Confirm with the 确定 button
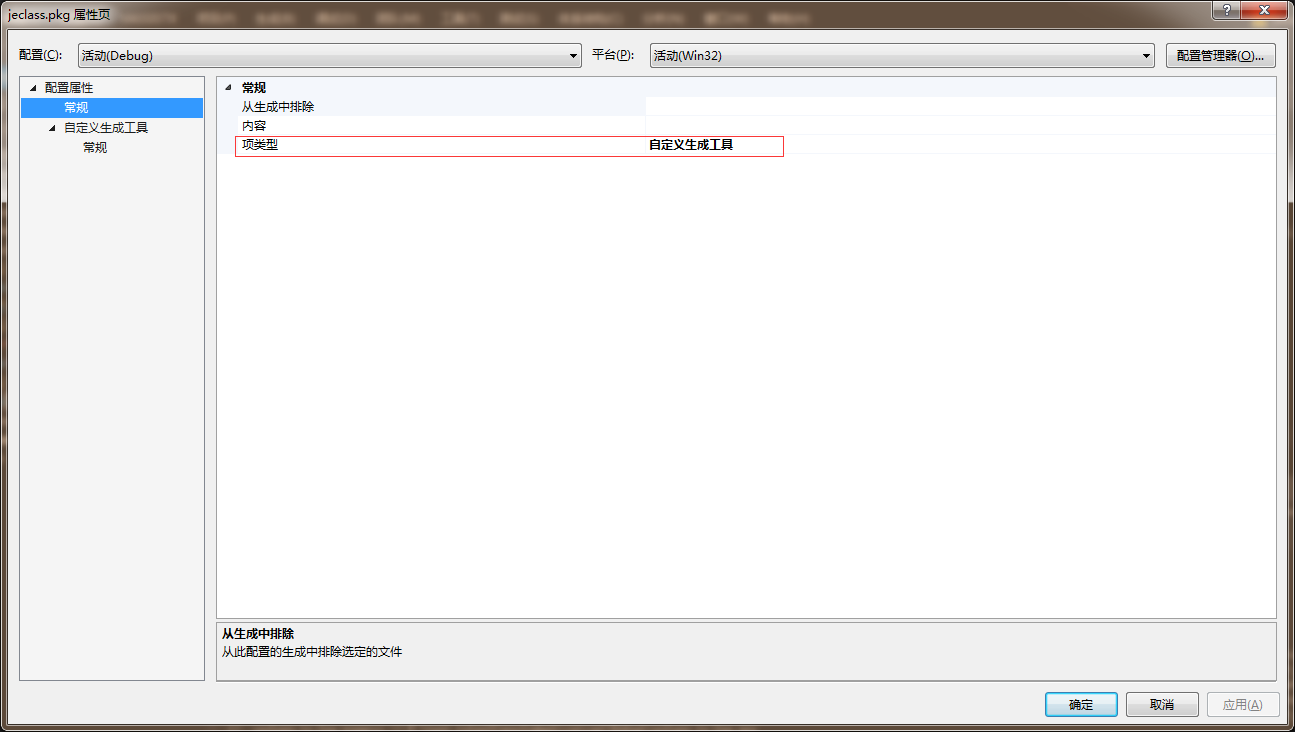This screenshot has height=732, width=1295. (1081, 704)
